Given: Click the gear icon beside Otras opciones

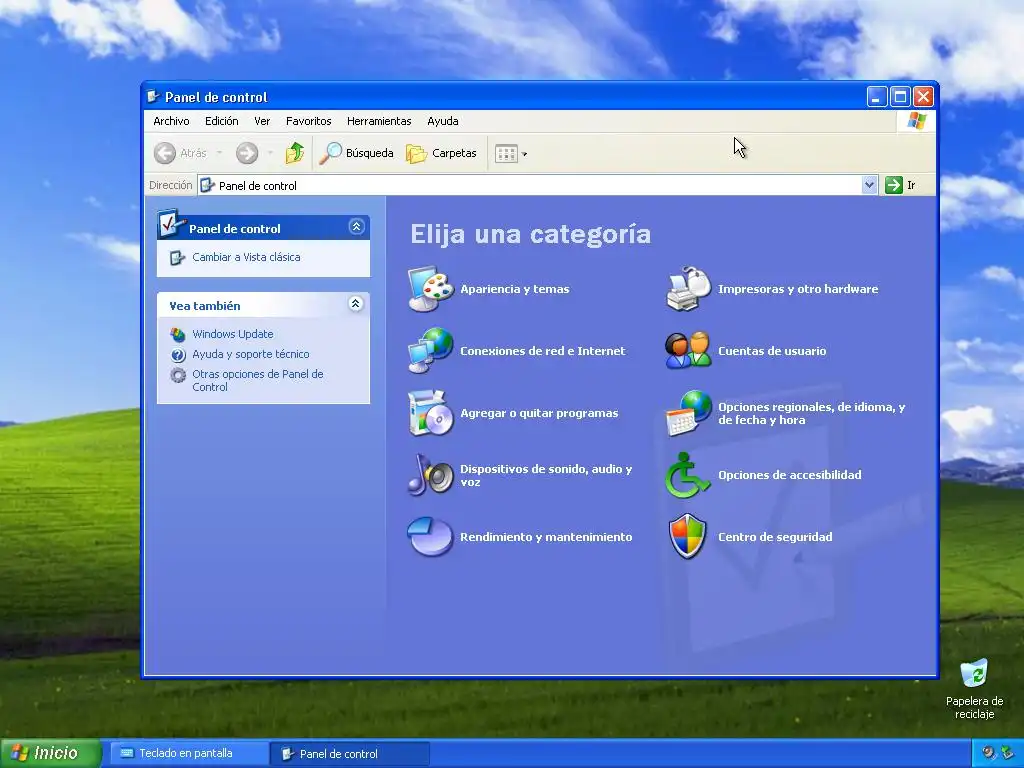Looking at the screenshot, I should [x=178, y=375].
